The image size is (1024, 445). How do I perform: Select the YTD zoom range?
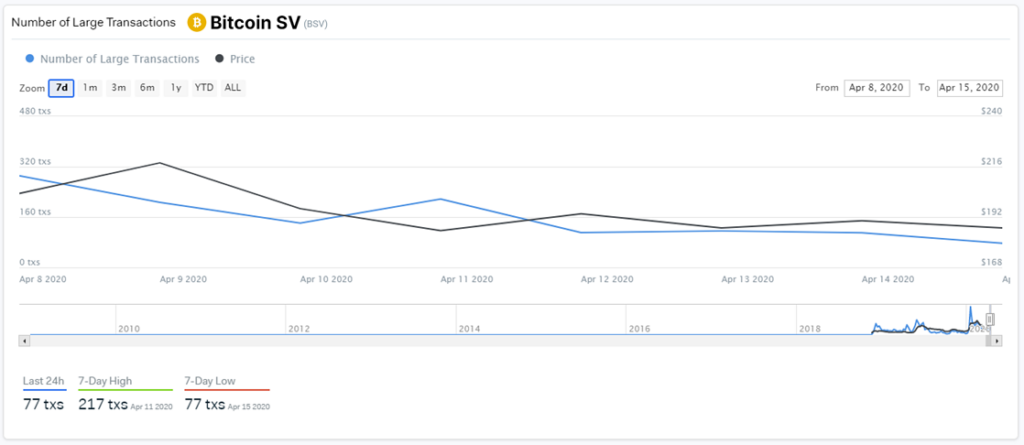(204, 88)
